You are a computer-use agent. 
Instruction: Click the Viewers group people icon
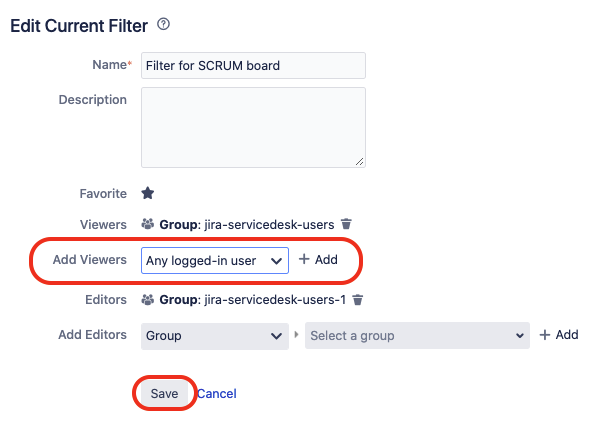click(x=148, y=225)
